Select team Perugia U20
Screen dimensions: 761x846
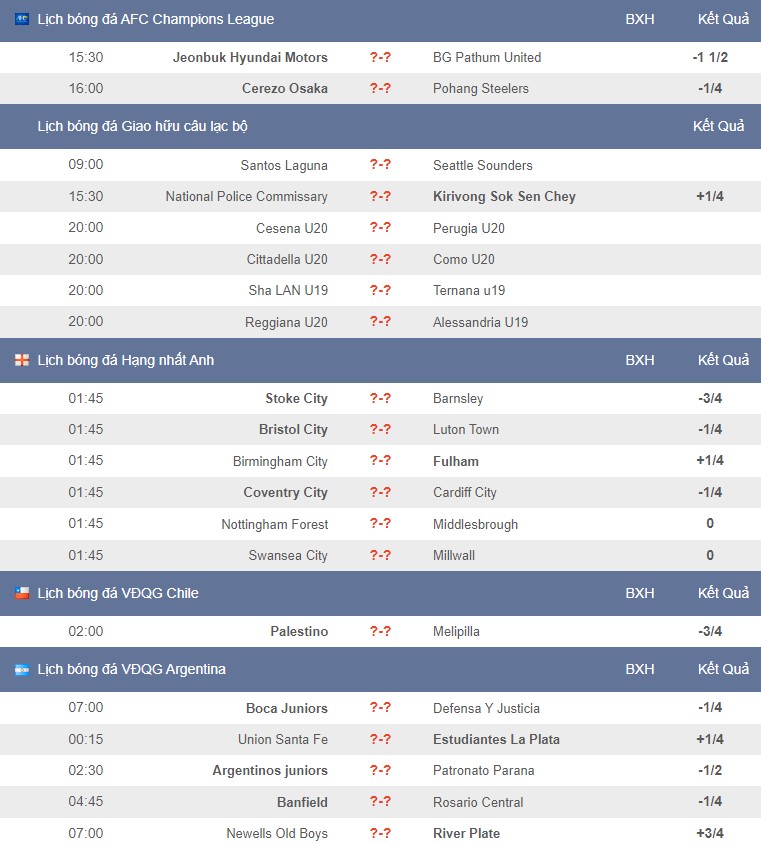tap(468, 228)
